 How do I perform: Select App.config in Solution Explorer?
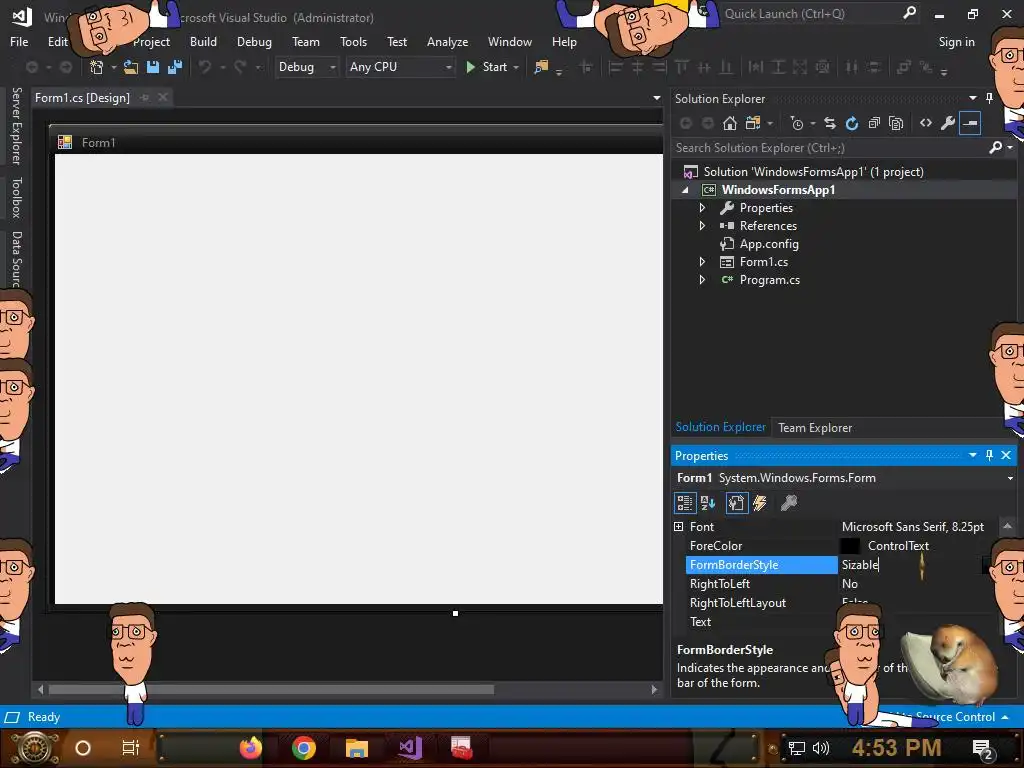coord(769,244)
